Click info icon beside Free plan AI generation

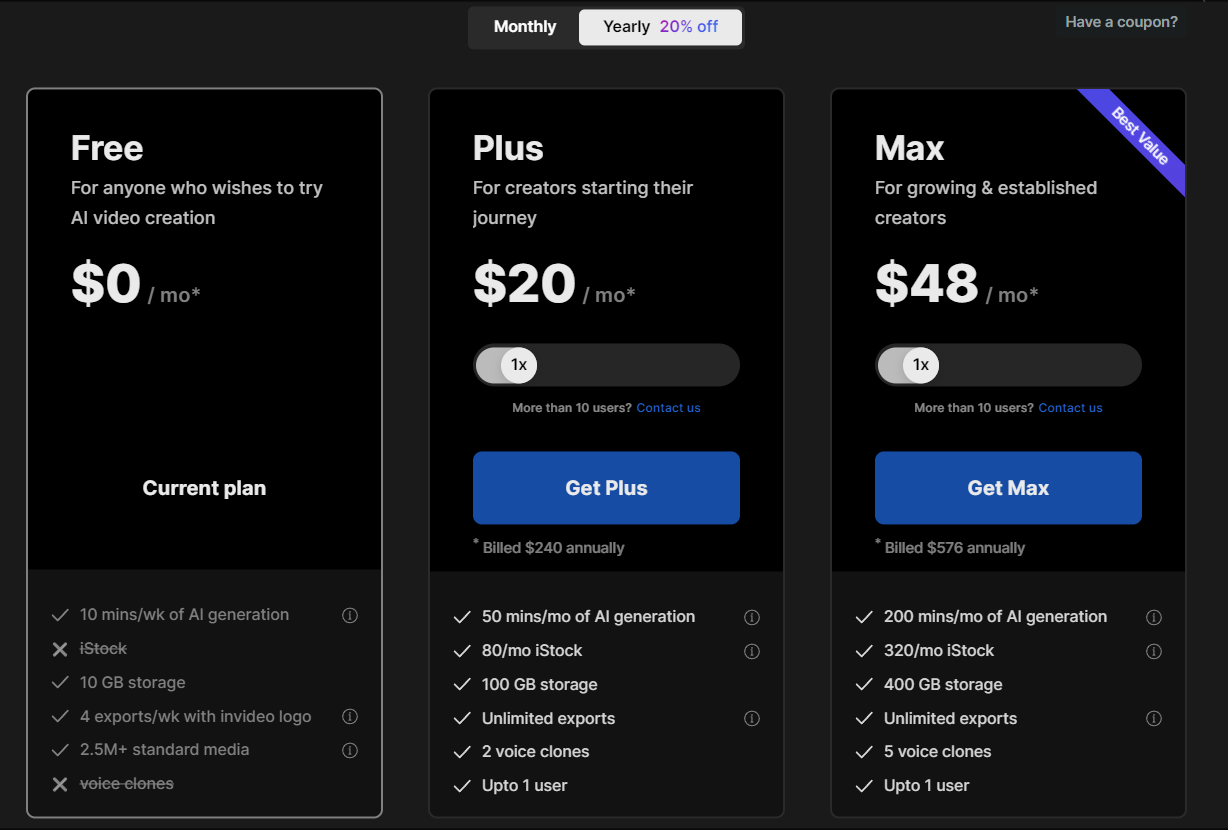pyautogui.click(x=350, y=616)
